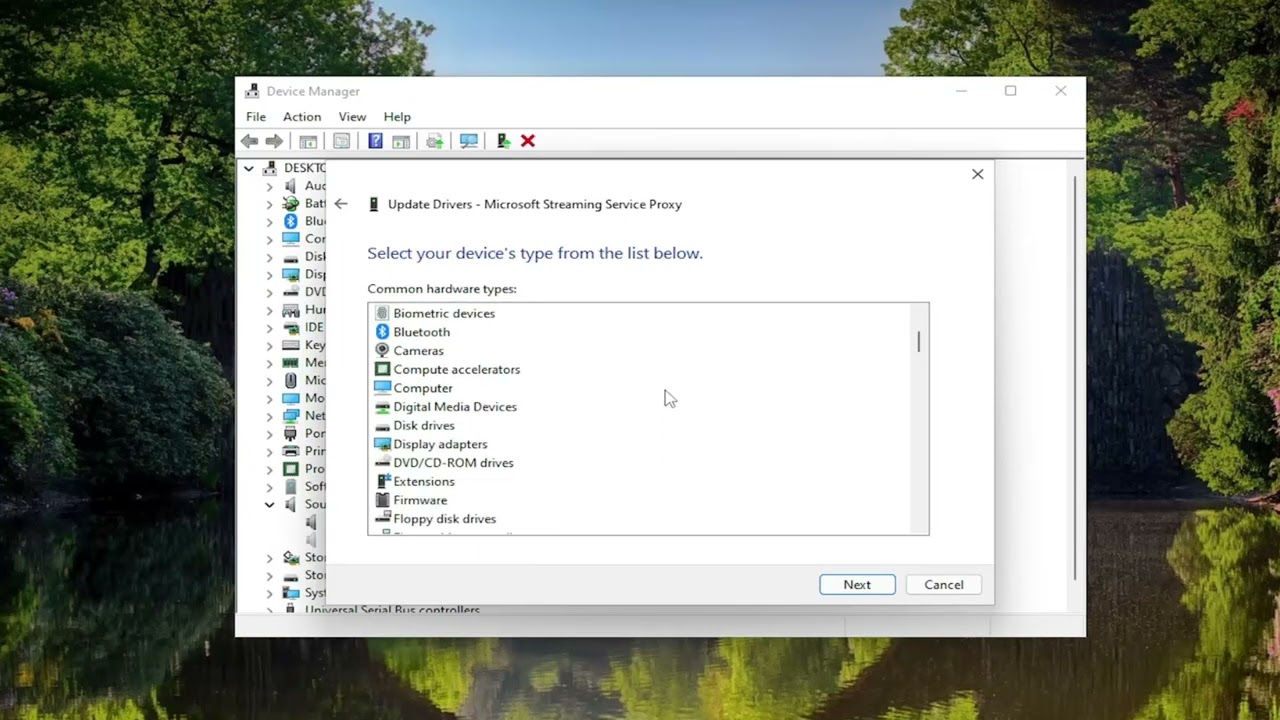This screenshot has height=720, width=1280.
Task: Select "Bluetooth" in hardware types list
Action: 421,332
